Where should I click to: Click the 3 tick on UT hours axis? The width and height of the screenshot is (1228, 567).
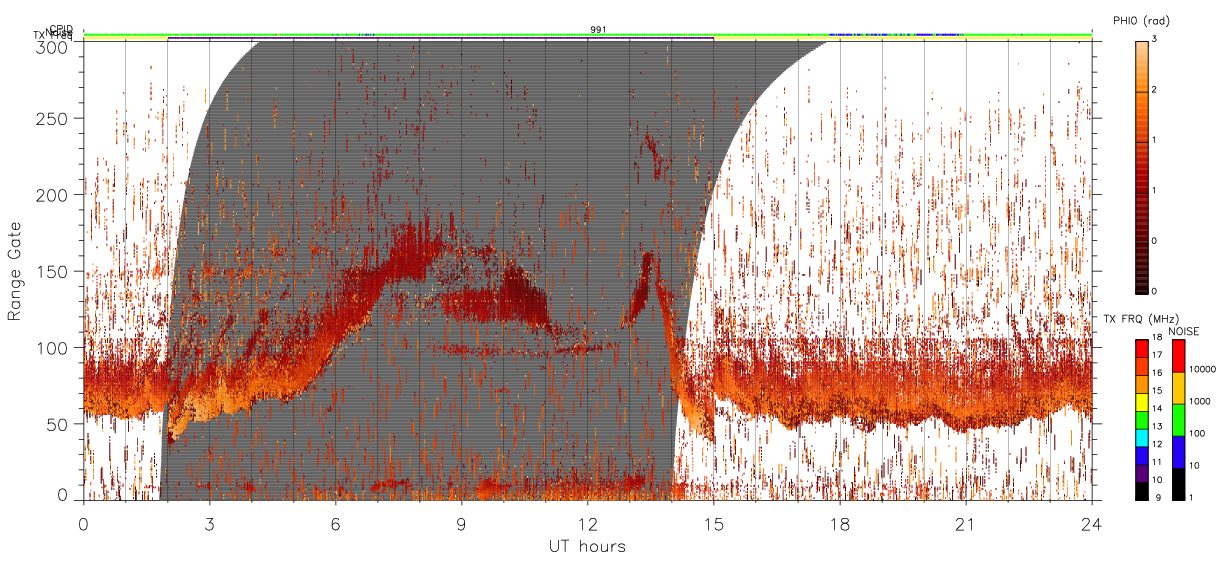coord(209,523)
